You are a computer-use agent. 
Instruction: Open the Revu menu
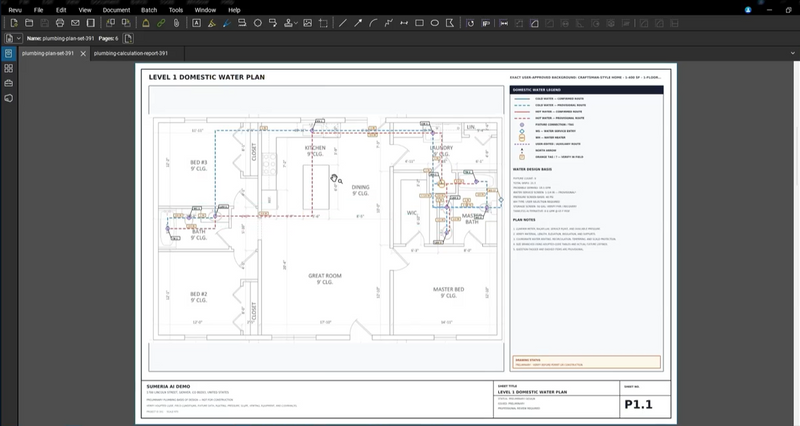coord(15,10)
